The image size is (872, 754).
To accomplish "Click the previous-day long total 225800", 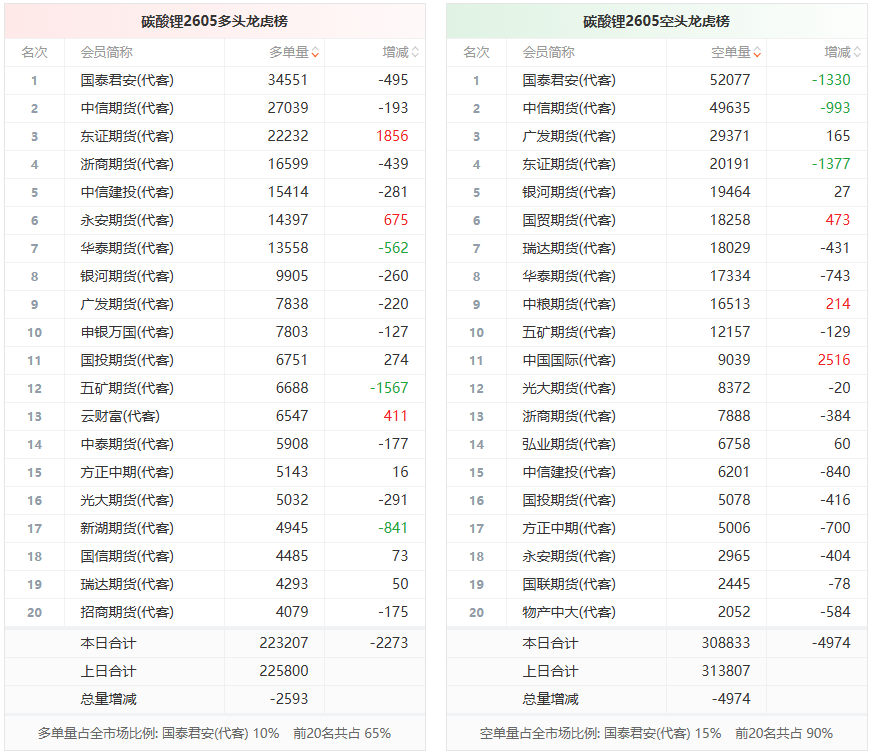I will [284, 671].
